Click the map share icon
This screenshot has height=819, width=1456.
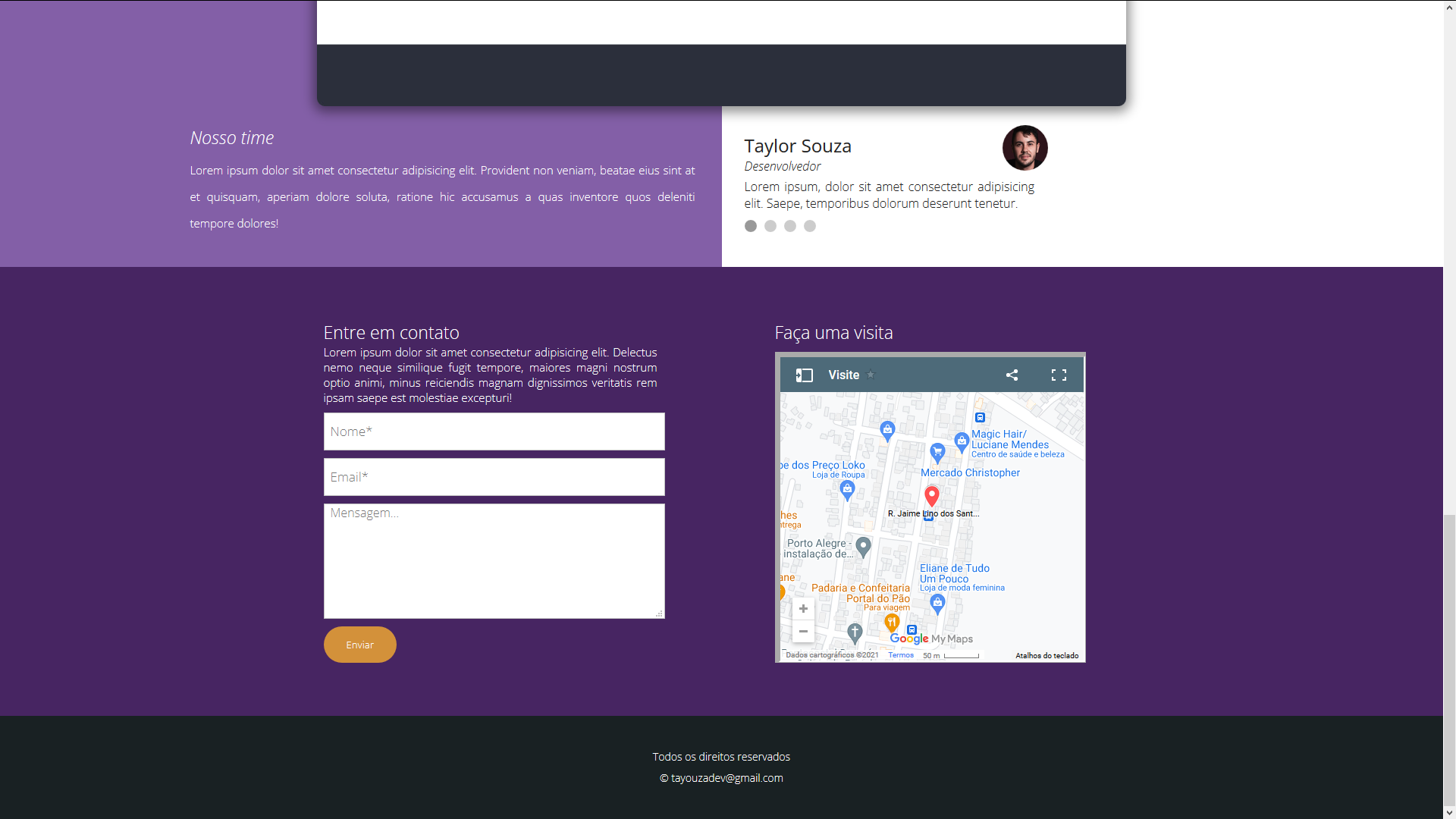click(1012, 375)
